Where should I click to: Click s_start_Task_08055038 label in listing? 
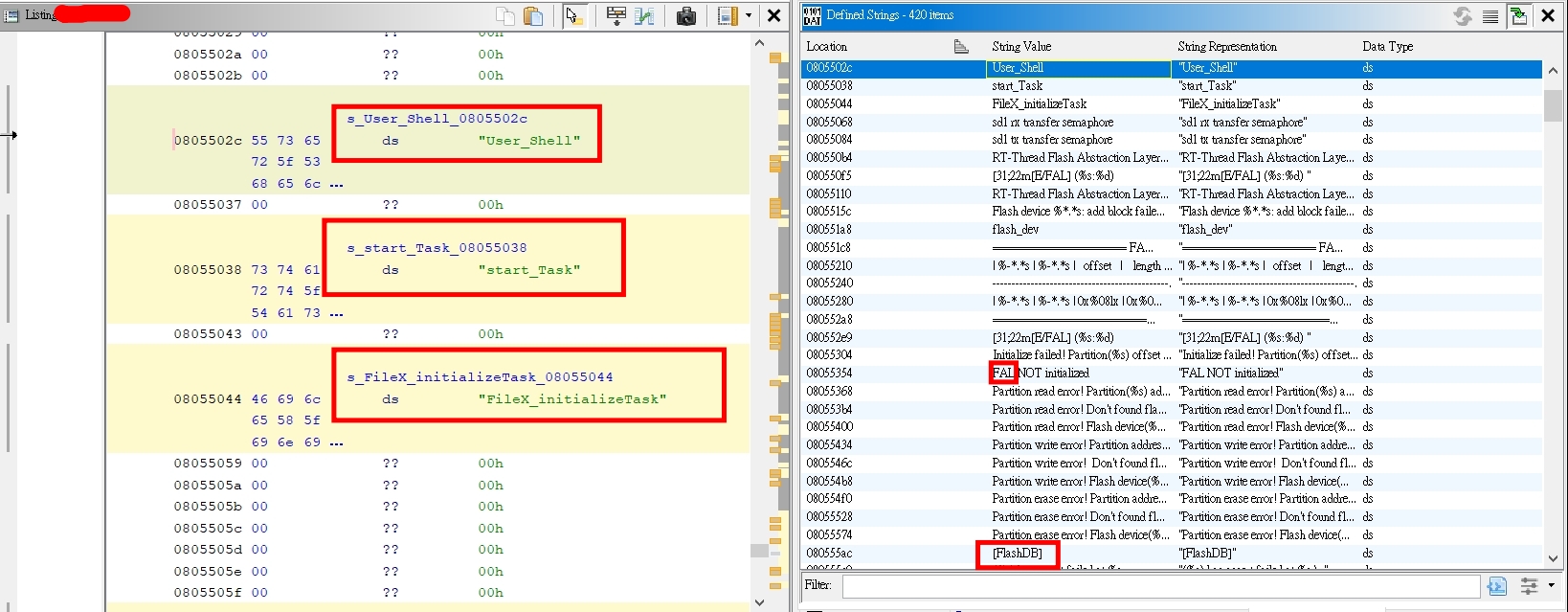[437, 248]
